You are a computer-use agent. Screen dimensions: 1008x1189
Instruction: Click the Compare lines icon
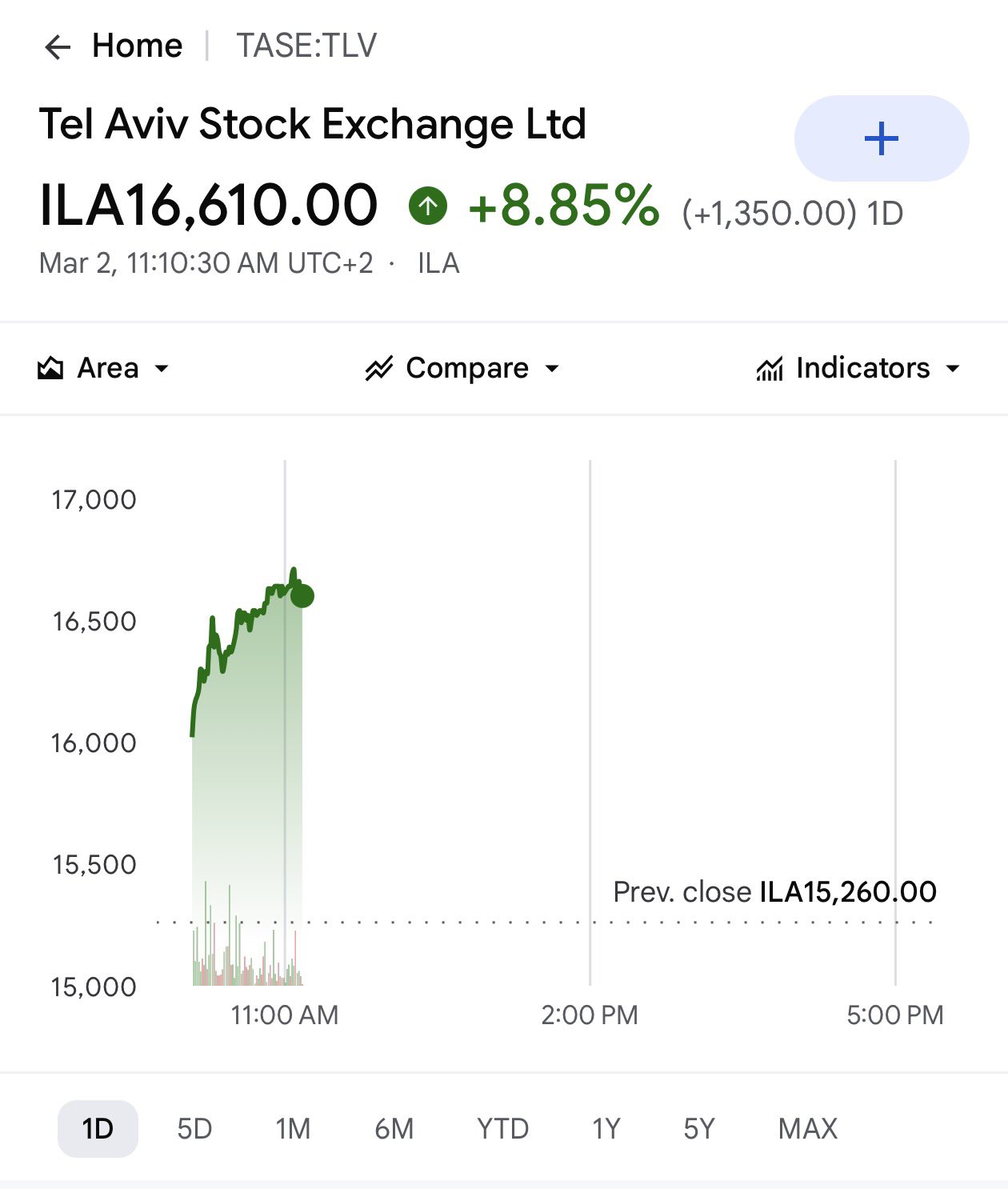[x=379, y=368]
